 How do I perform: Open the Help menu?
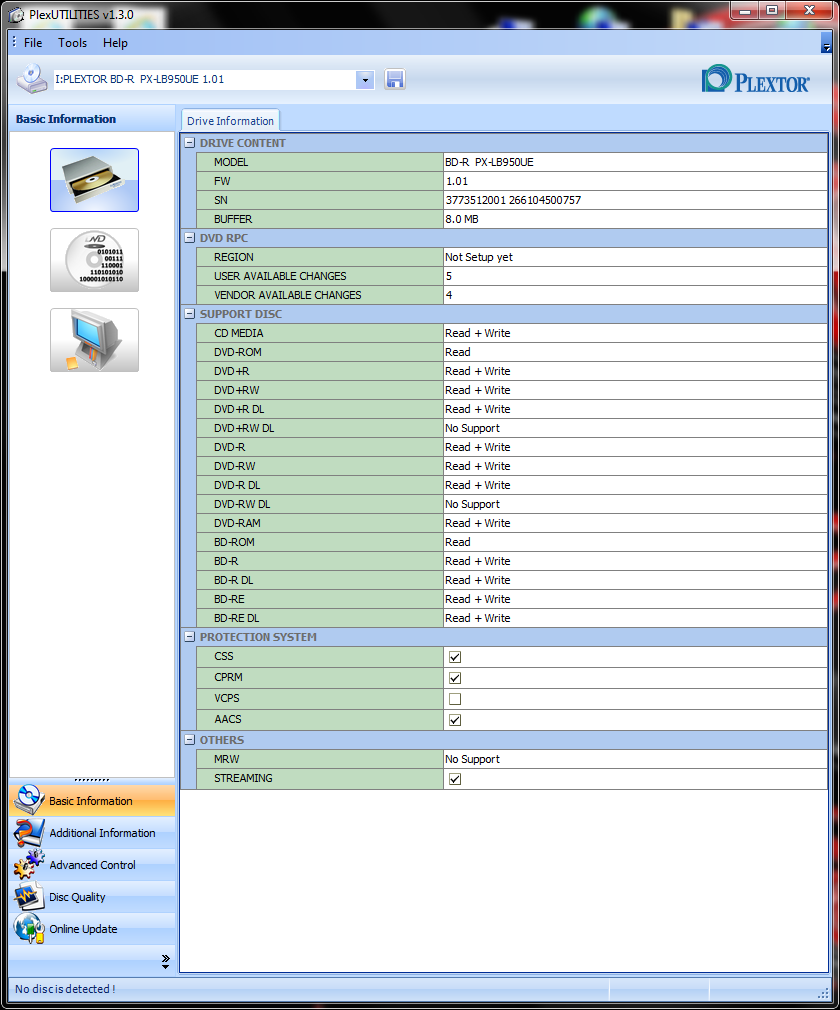(x=115, y=43)
